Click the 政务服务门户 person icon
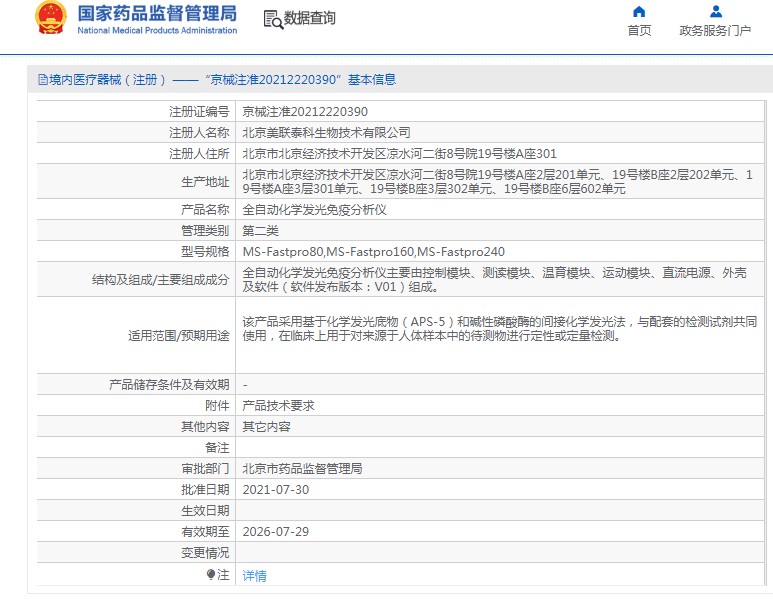773x604 pixels. click(715, 12)
